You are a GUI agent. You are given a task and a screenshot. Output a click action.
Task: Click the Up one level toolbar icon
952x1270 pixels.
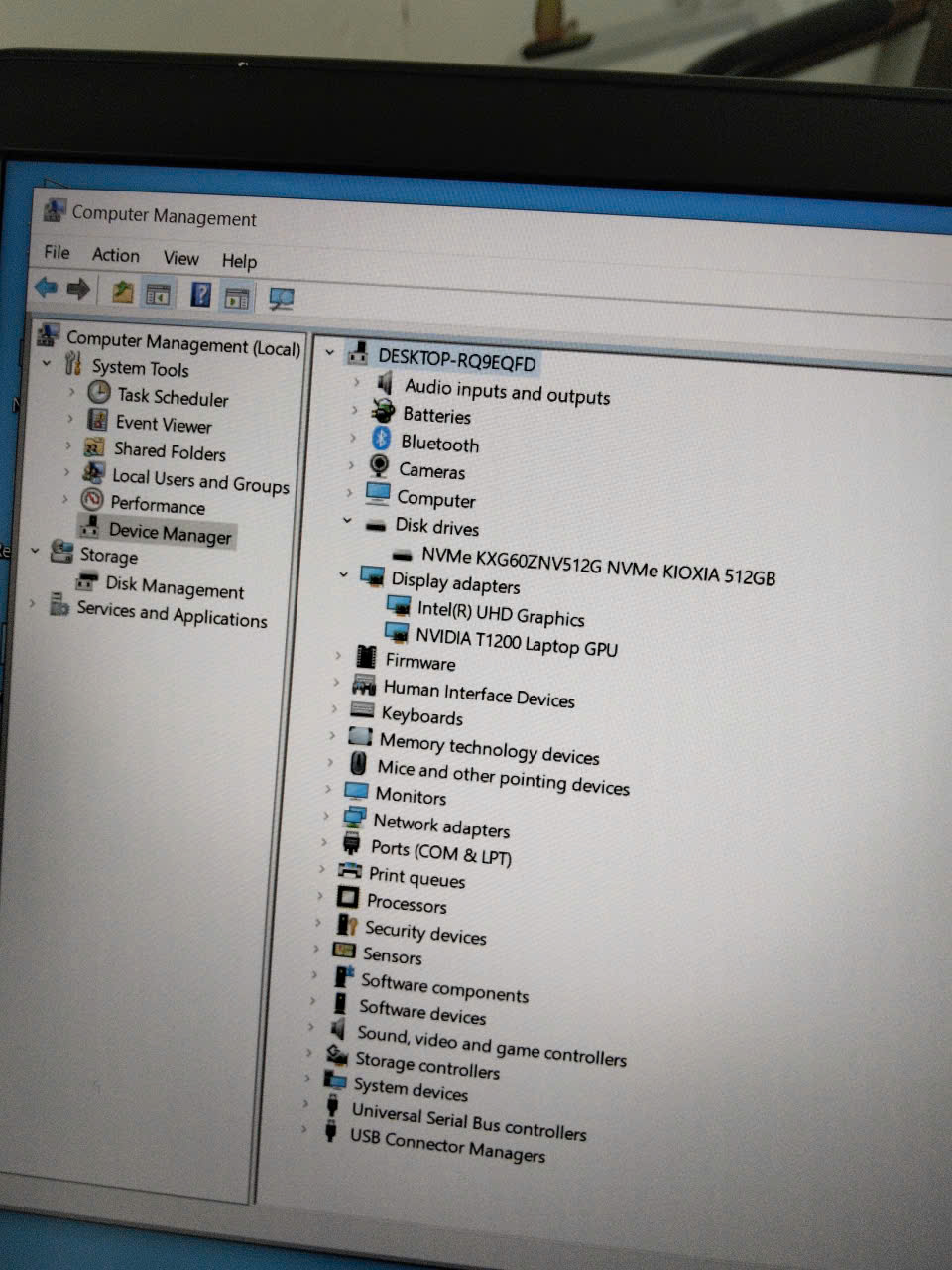122,291
